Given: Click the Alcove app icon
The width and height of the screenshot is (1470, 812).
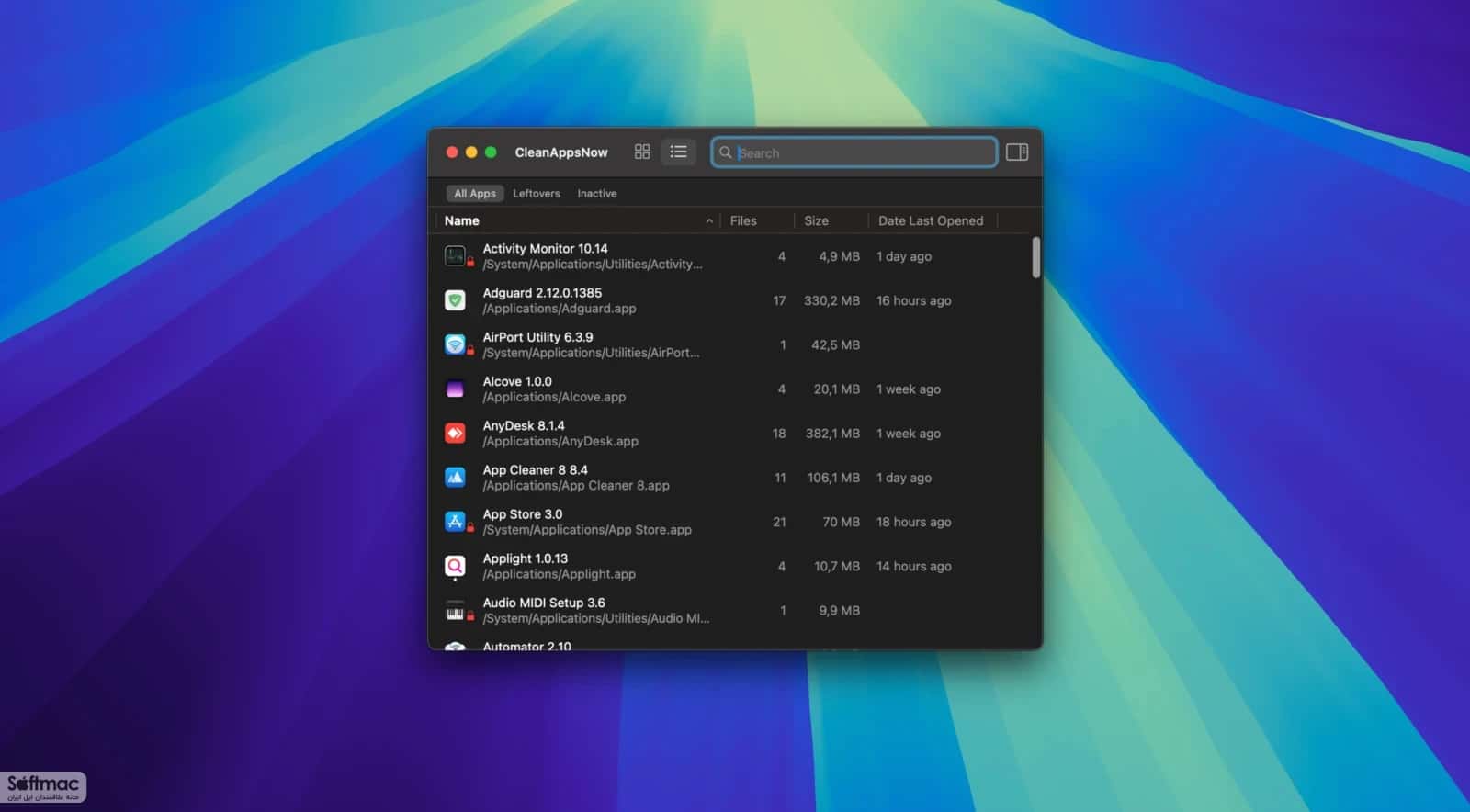Looking at the screenshot, I should point(455,389).
